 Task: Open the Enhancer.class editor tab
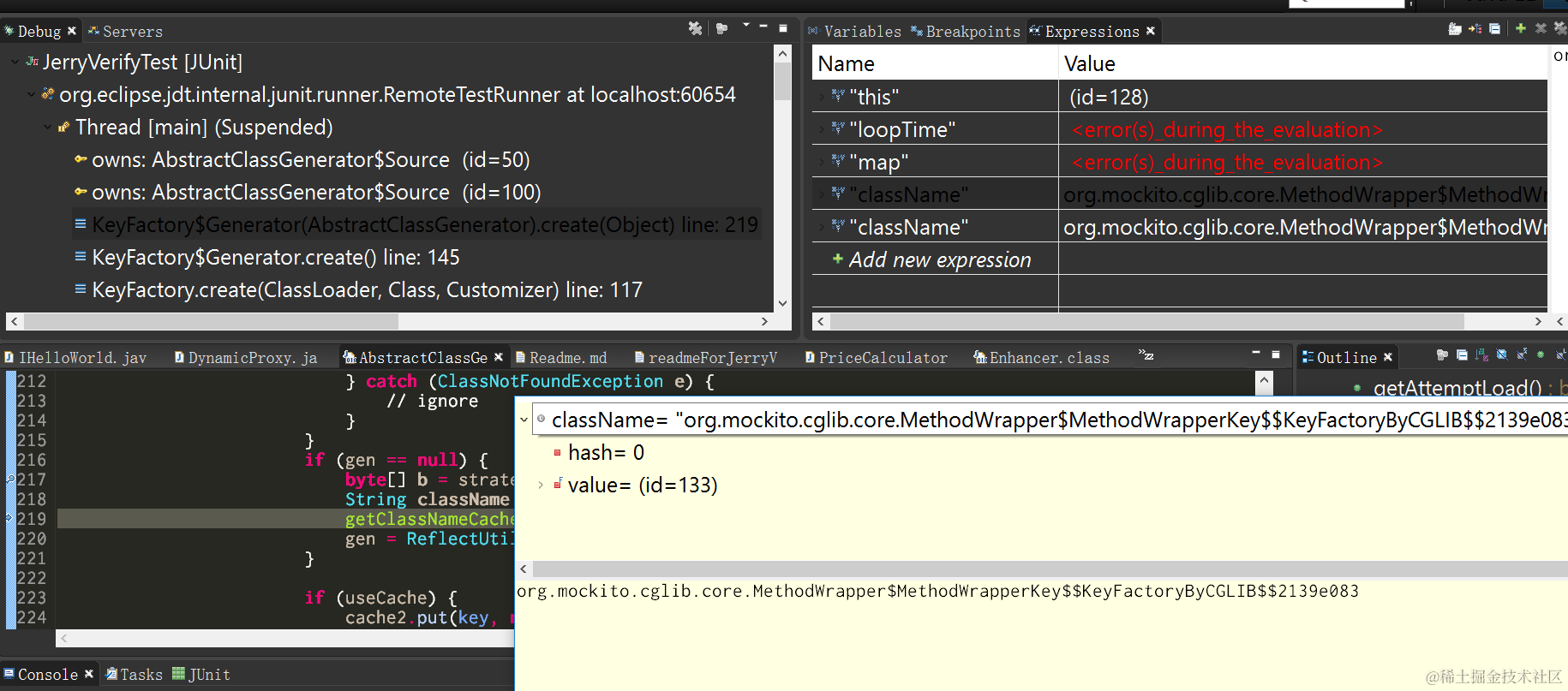pyautogui.click(x=1041, y=358)
